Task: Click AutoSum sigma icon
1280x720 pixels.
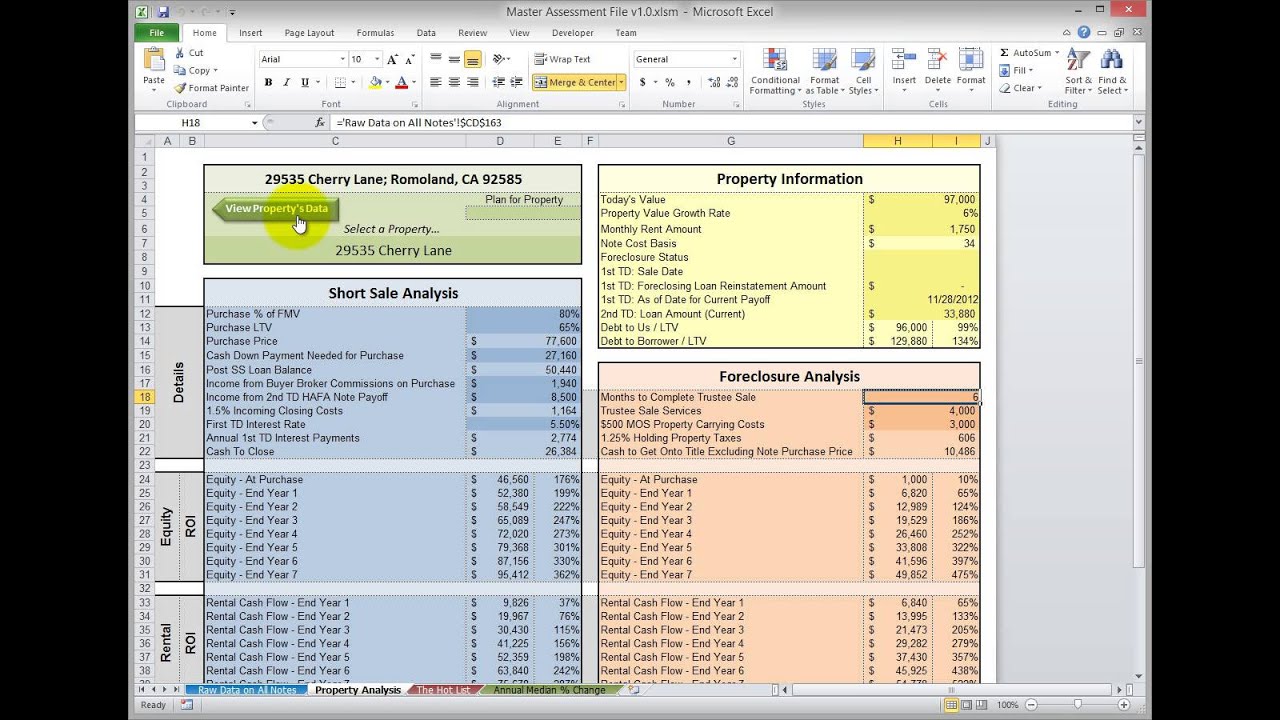Action: tap(1004, 53)
